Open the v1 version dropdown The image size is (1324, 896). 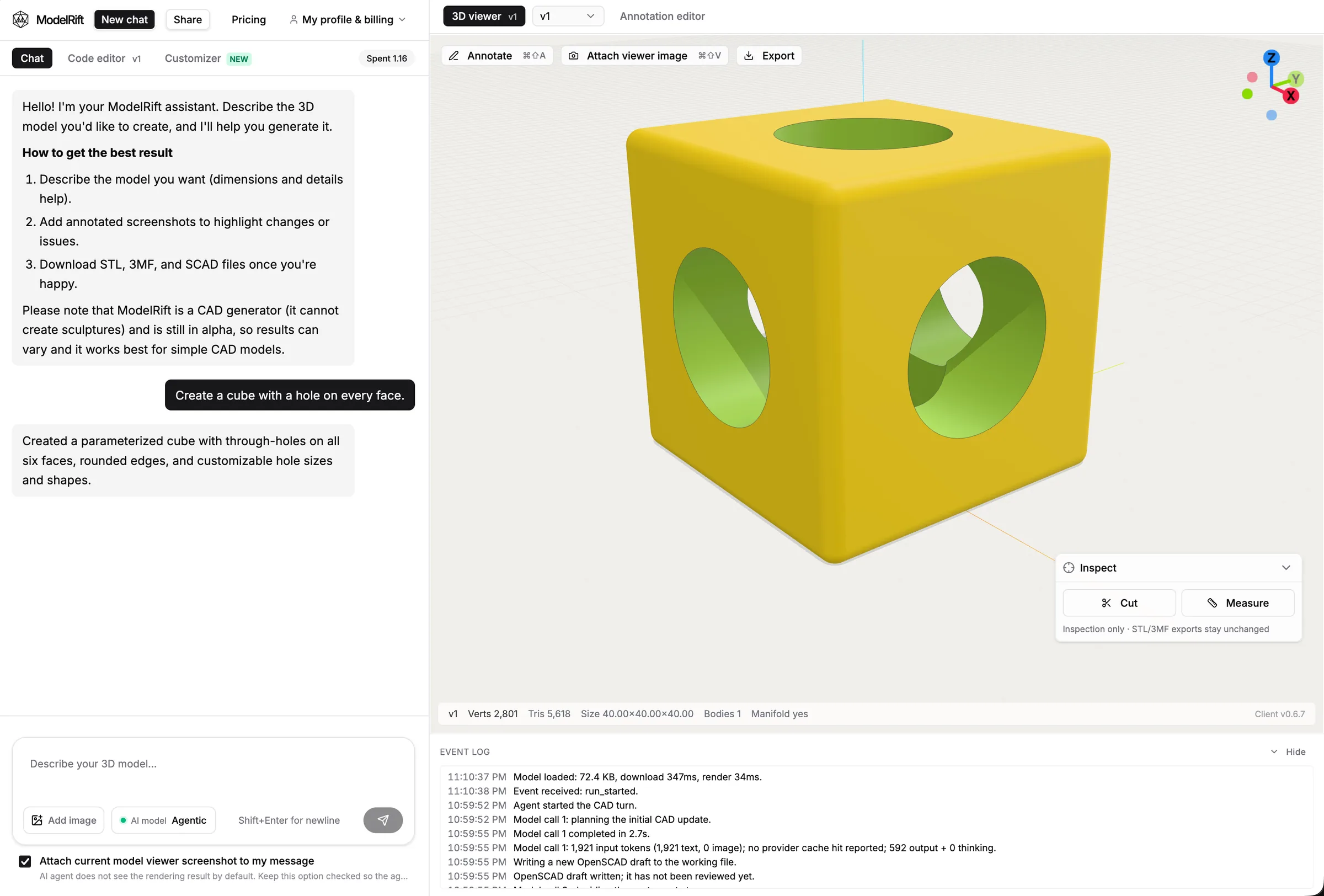(x=568, y=16)
